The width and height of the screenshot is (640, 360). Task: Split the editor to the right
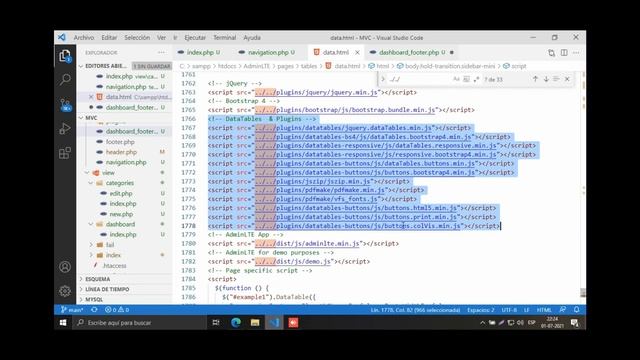[564, 53]
